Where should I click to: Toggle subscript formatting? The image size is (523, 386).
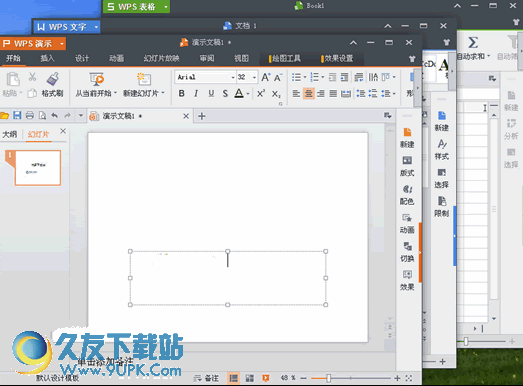[276, 94]
